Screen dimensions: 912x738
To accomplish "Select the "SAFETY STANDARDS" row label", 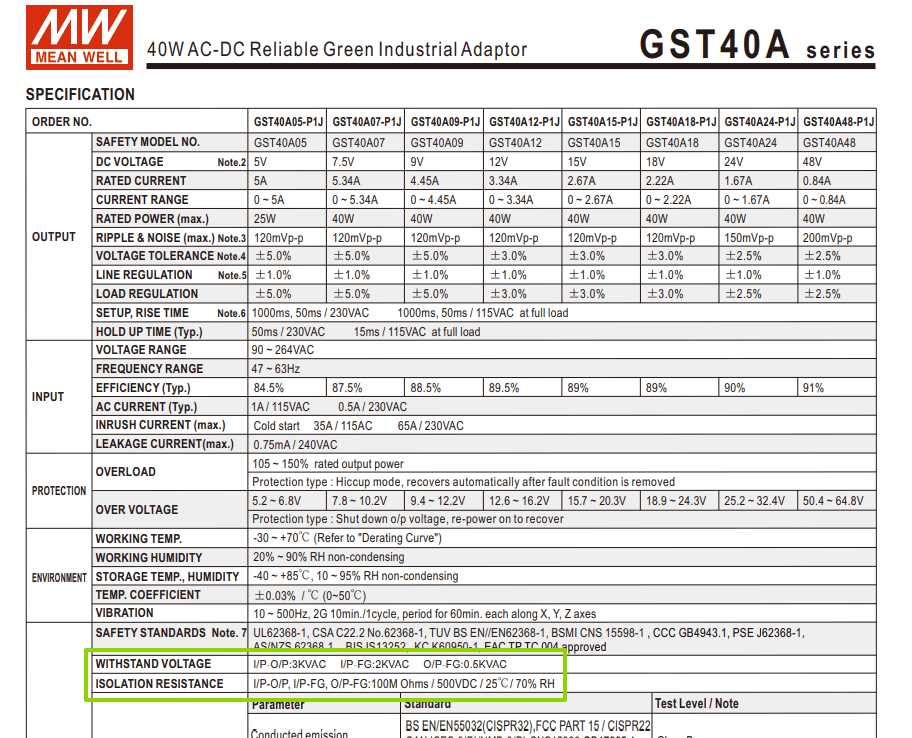I will 151,633.
